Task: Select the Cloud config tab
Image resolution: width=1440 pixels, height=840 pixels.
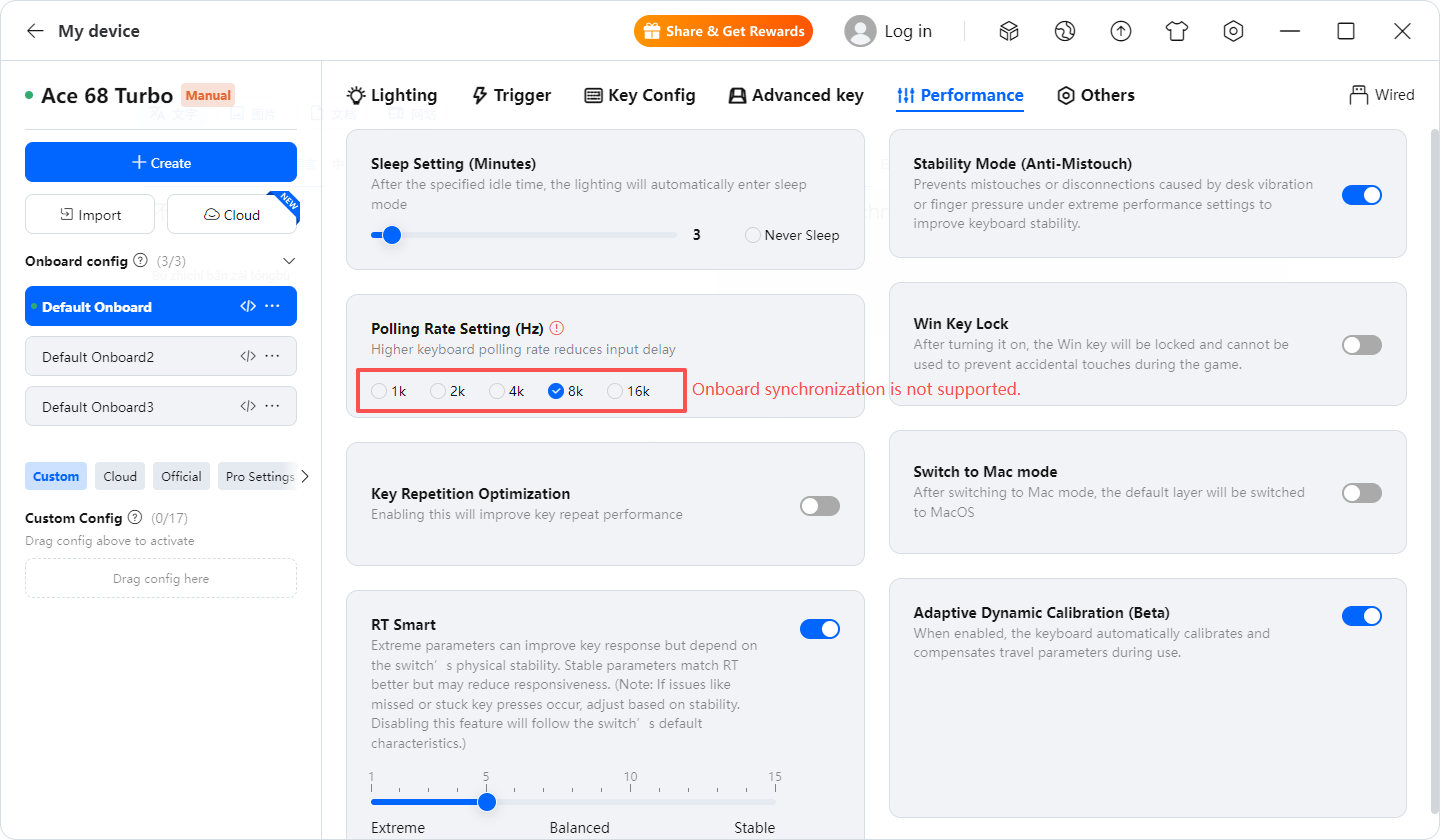Action: click(120, 476)
